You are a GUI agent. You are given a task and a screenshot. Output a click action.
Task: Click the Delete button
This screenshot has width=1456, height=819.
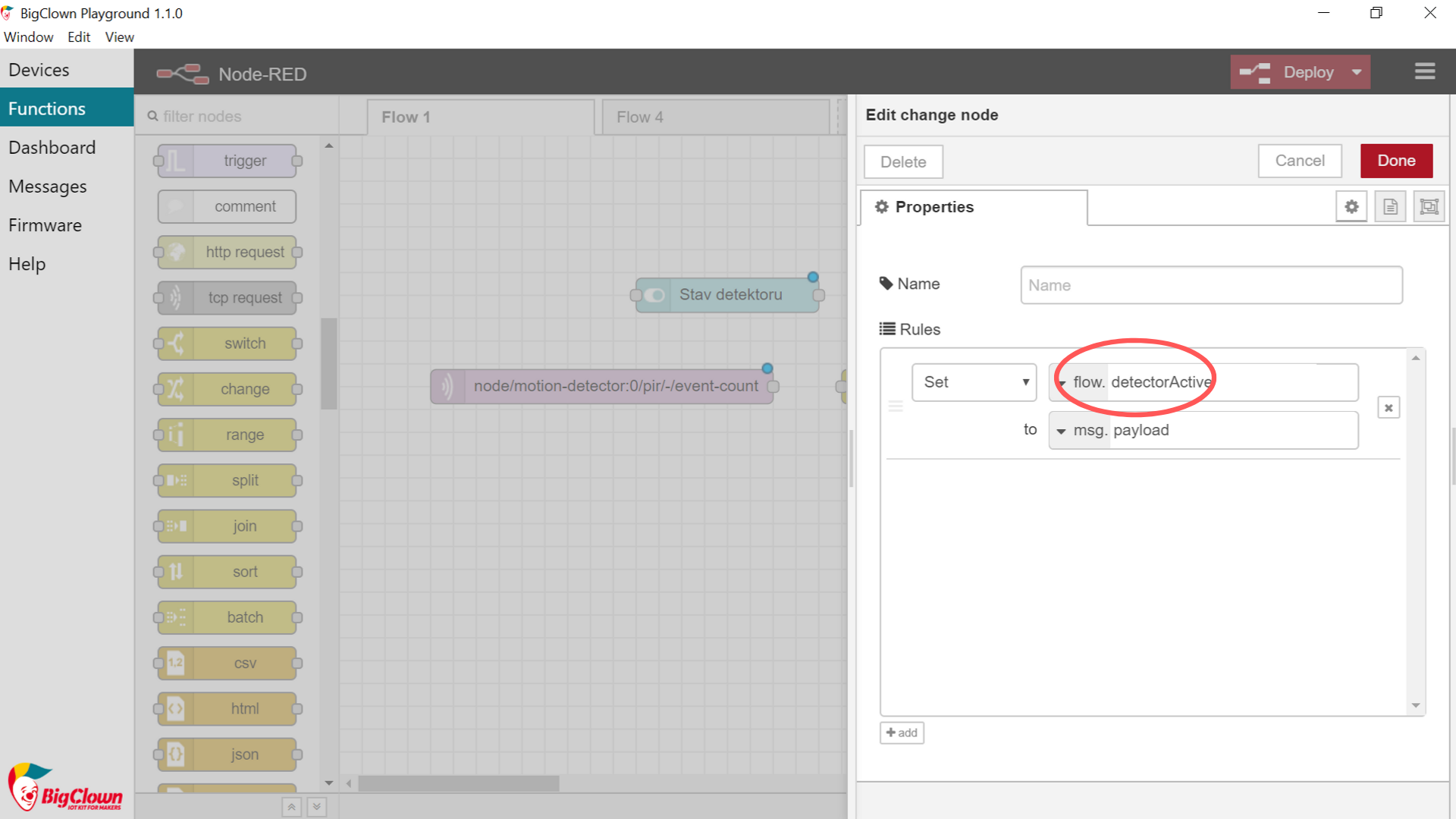(903, 162)
